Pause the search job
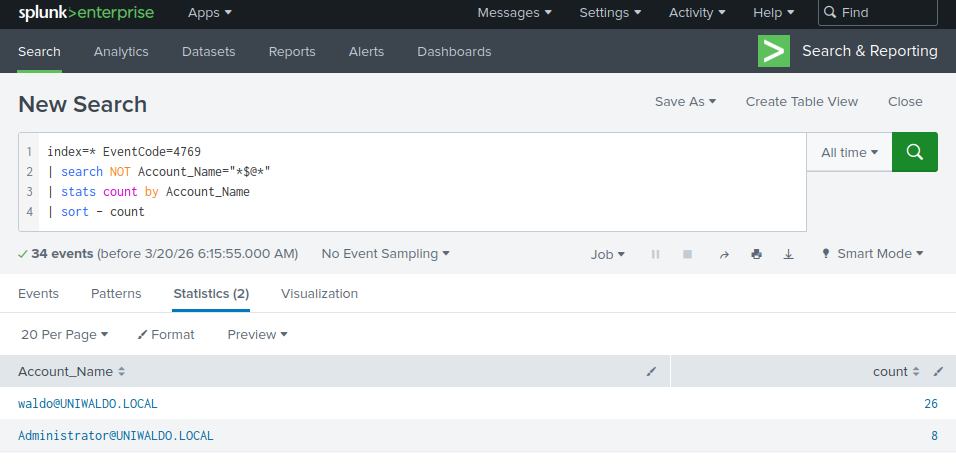 (x=655, y=254)
